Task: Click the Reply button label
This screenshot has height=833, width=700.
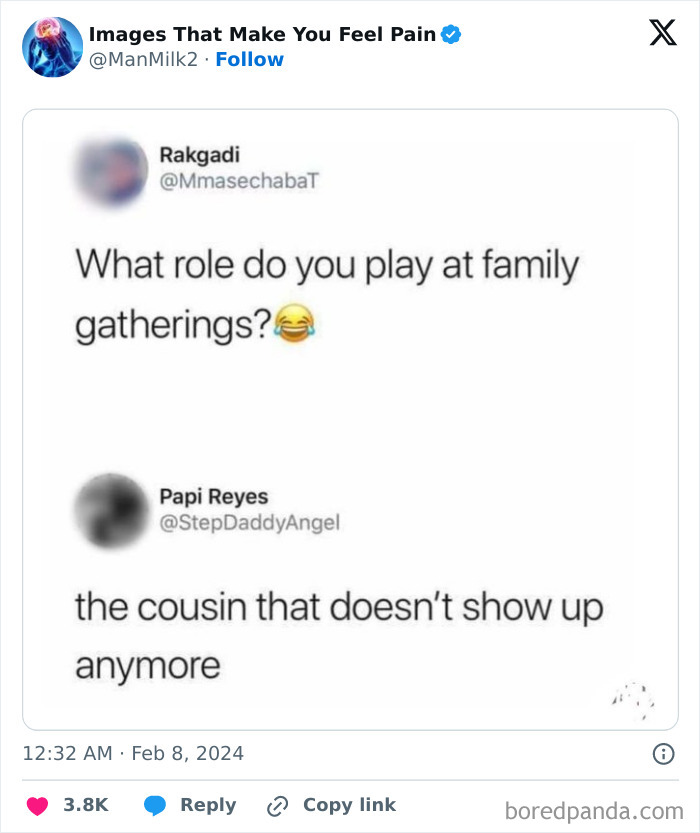Action: coord(208,805)
